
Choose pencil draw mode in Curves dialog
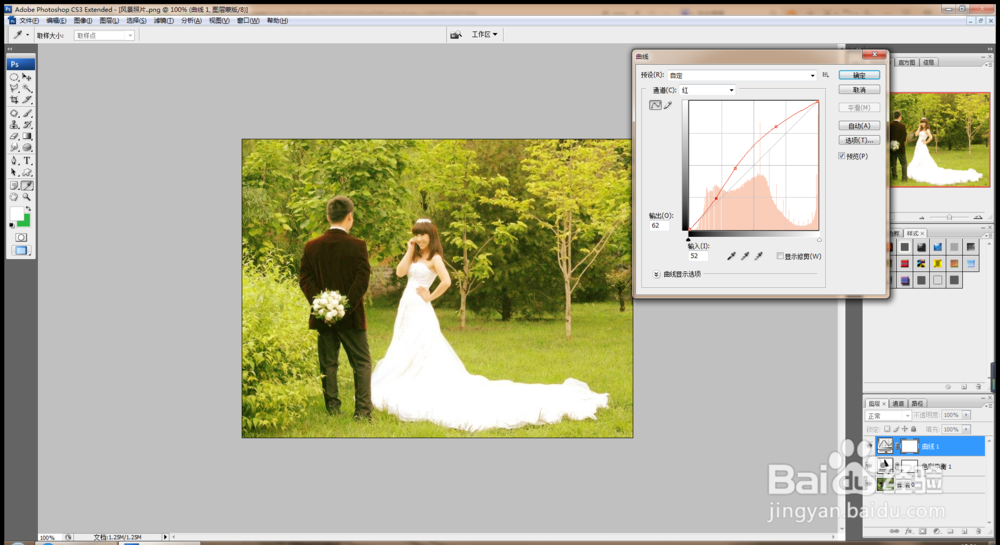[668, 105]
